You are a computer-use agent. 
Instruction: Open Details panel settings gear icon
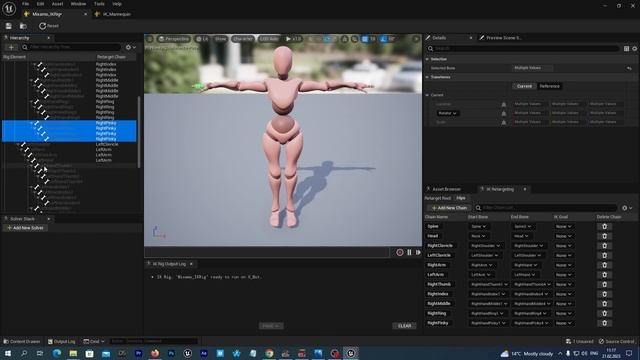pyautogui.click(x=635, y=49)
